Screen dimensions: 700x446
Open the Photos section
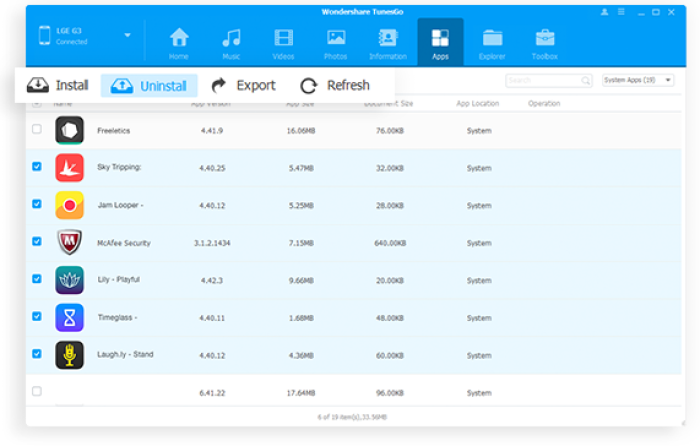coord(336,44)
